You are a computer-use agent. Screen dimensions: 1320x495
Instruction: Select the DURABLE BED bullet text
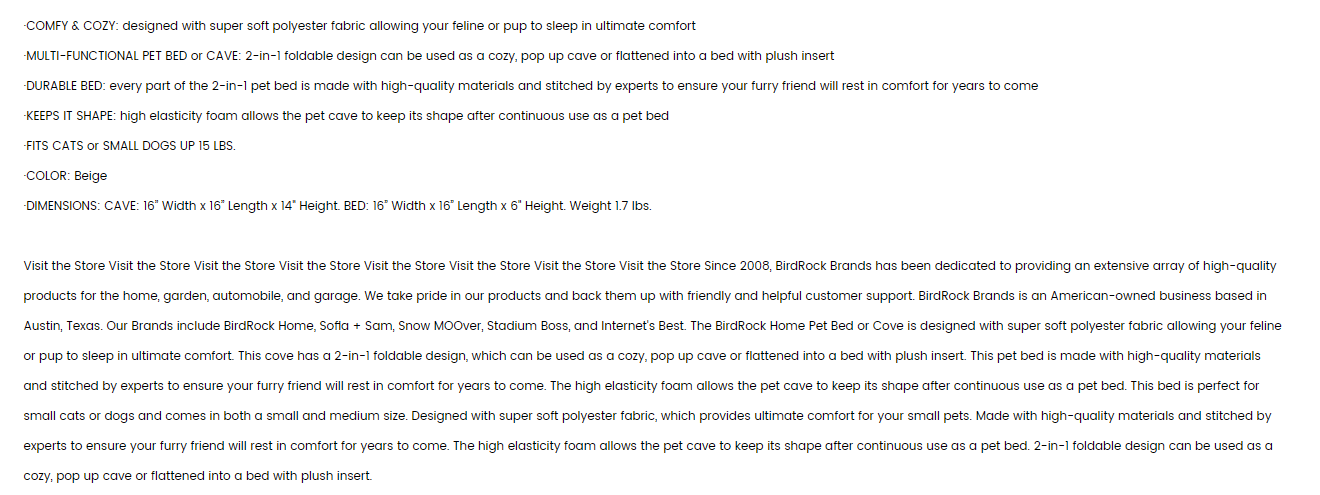coord(531,86)
